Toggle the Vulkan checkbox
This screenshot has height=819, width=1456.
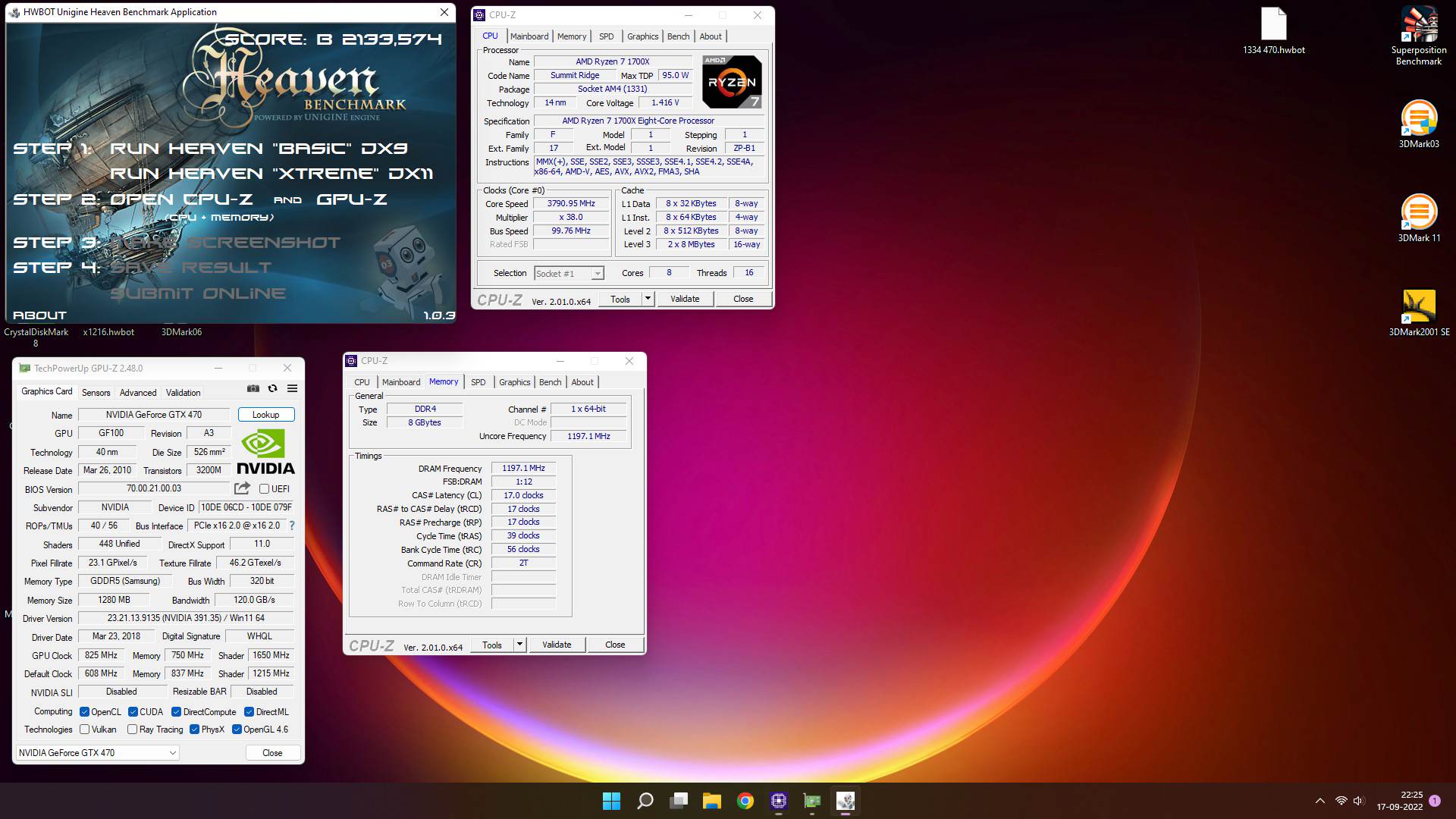85,730
